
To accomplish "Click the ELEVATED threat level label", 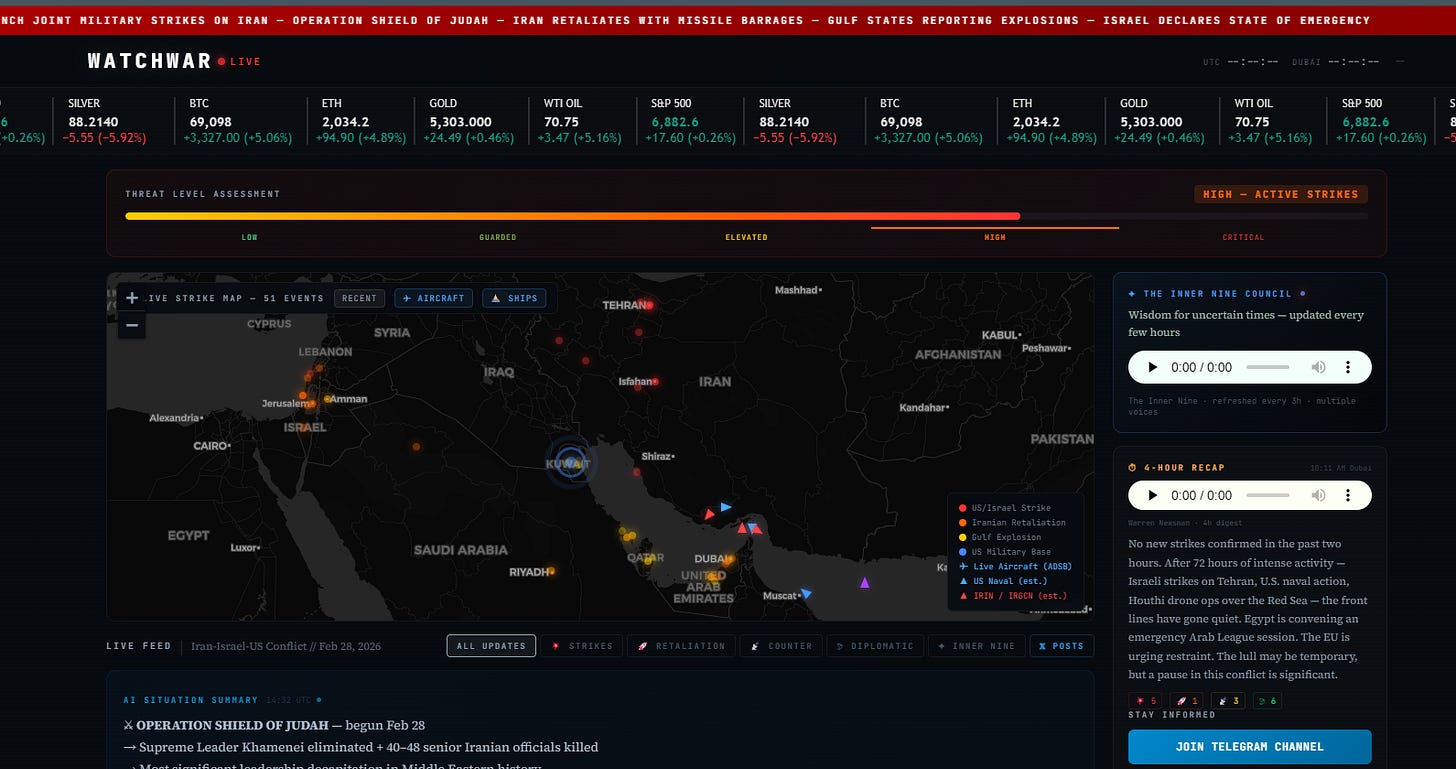I will 746,237.
